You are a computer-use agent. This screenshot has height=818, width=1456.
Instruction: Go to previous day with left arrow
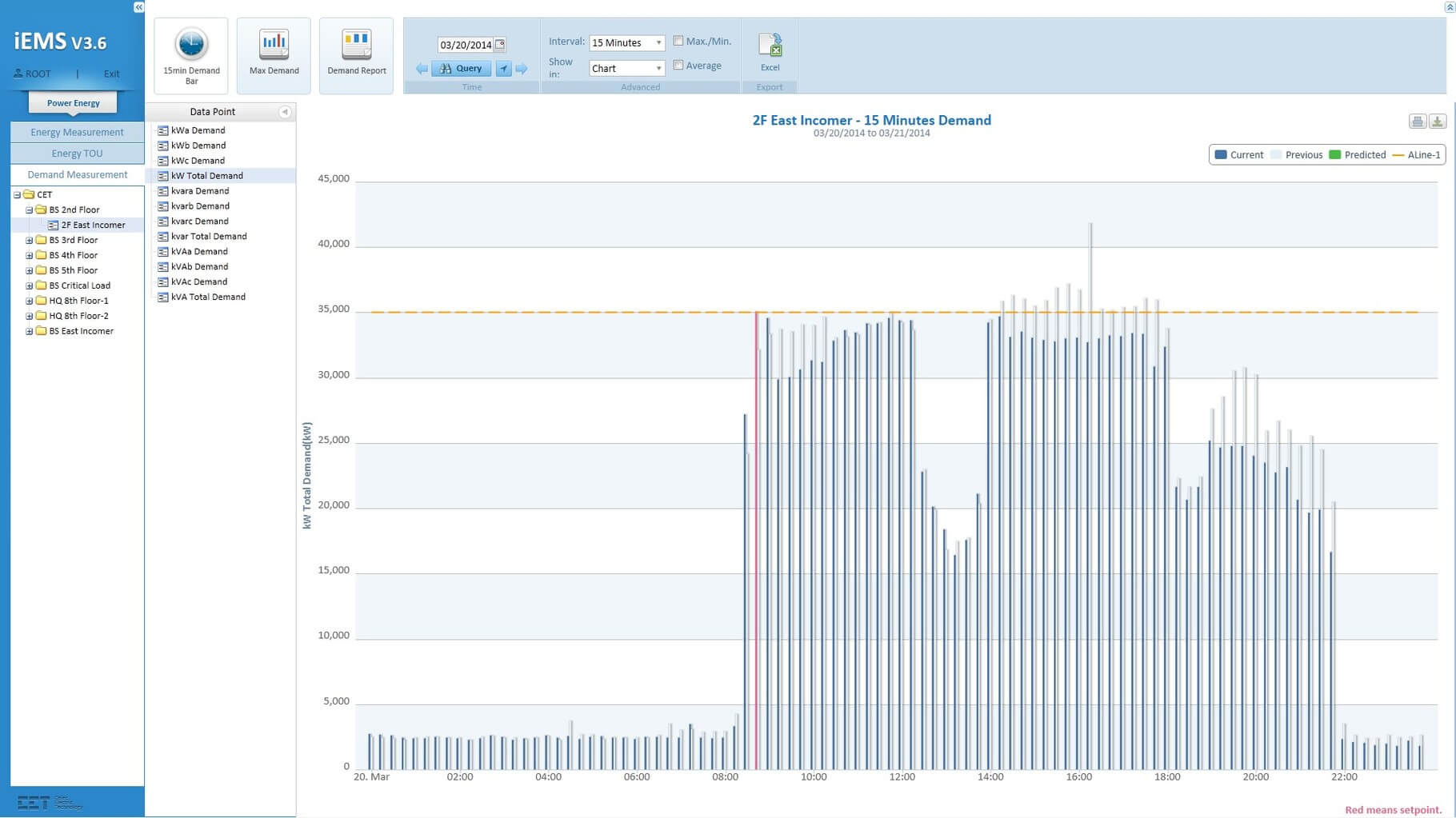click(422, 69)
